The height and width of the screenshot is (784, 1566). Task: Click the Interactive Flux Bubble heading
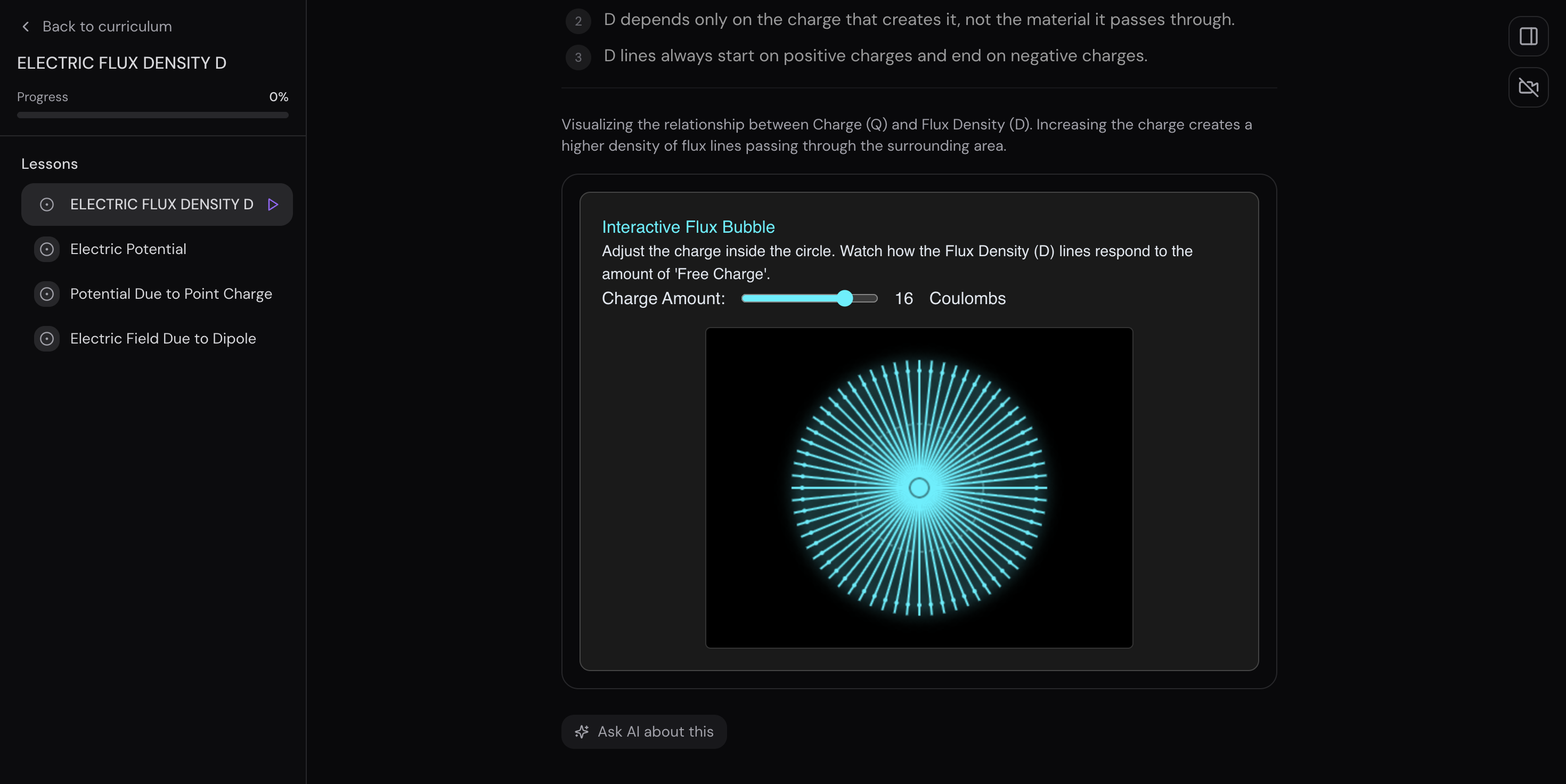688,227
